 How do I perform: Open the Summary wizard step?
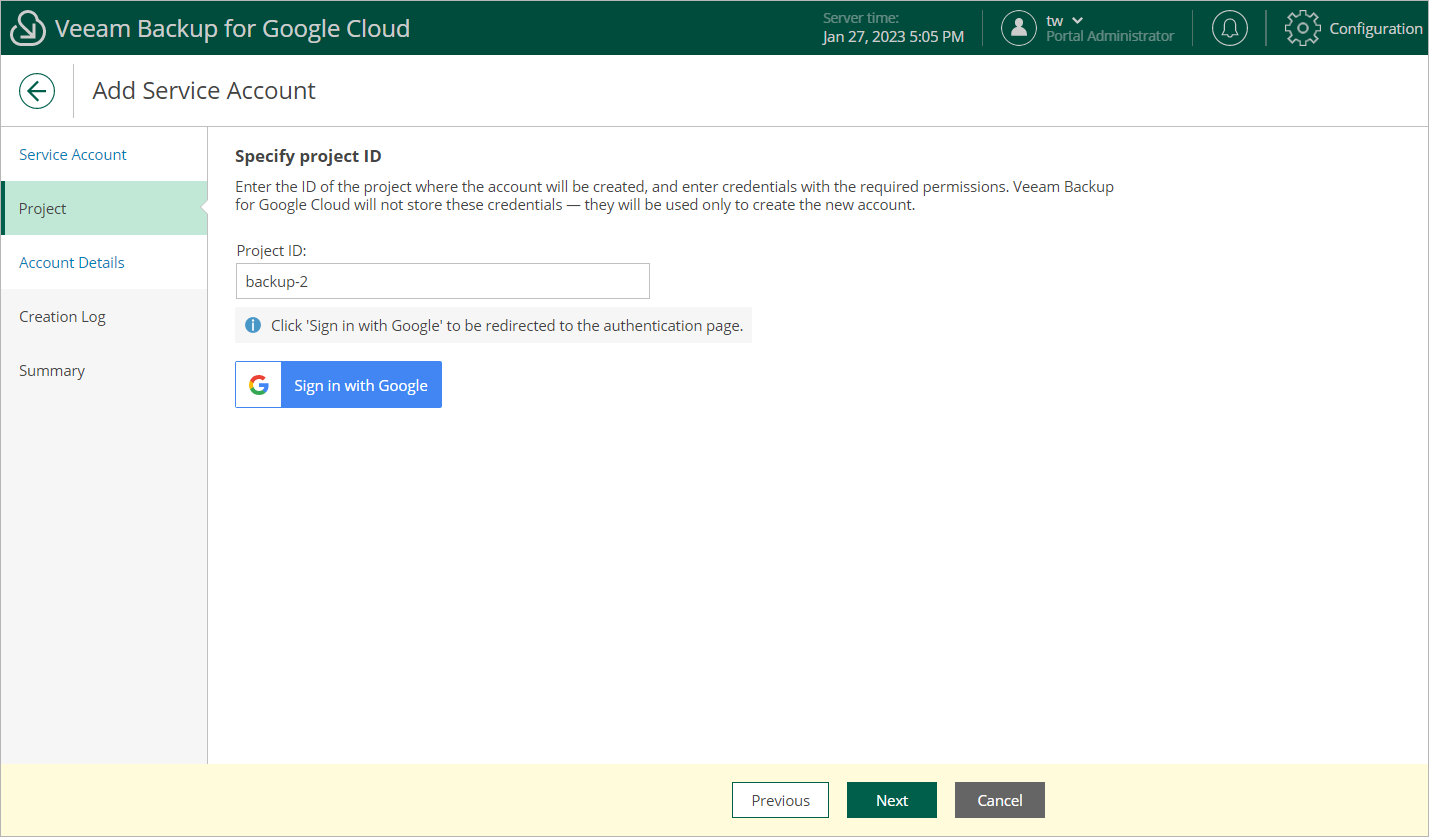(x=52, y=371)
